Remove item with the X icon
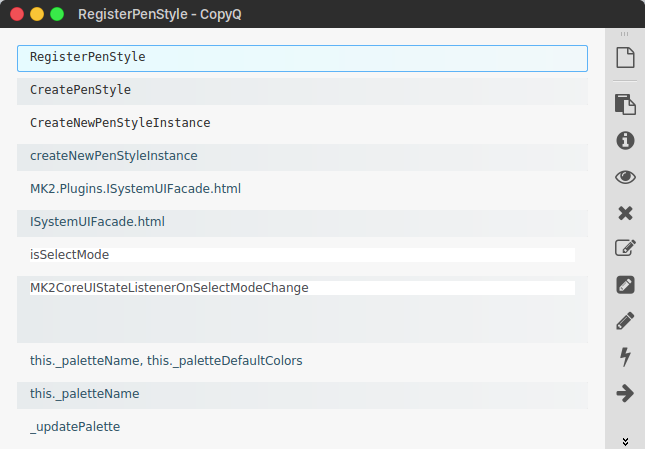Screen dimensions: 645x449 tap(625, 213)
